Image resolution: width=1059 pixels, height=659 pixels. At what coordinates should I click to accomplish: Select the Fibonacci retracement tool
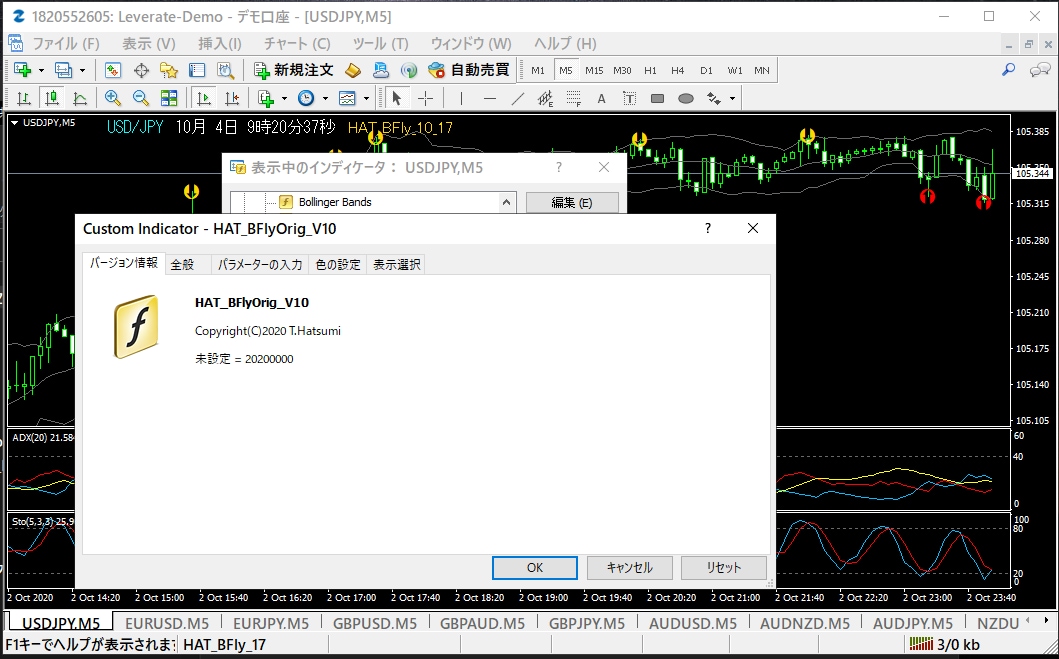coord(573,99)
